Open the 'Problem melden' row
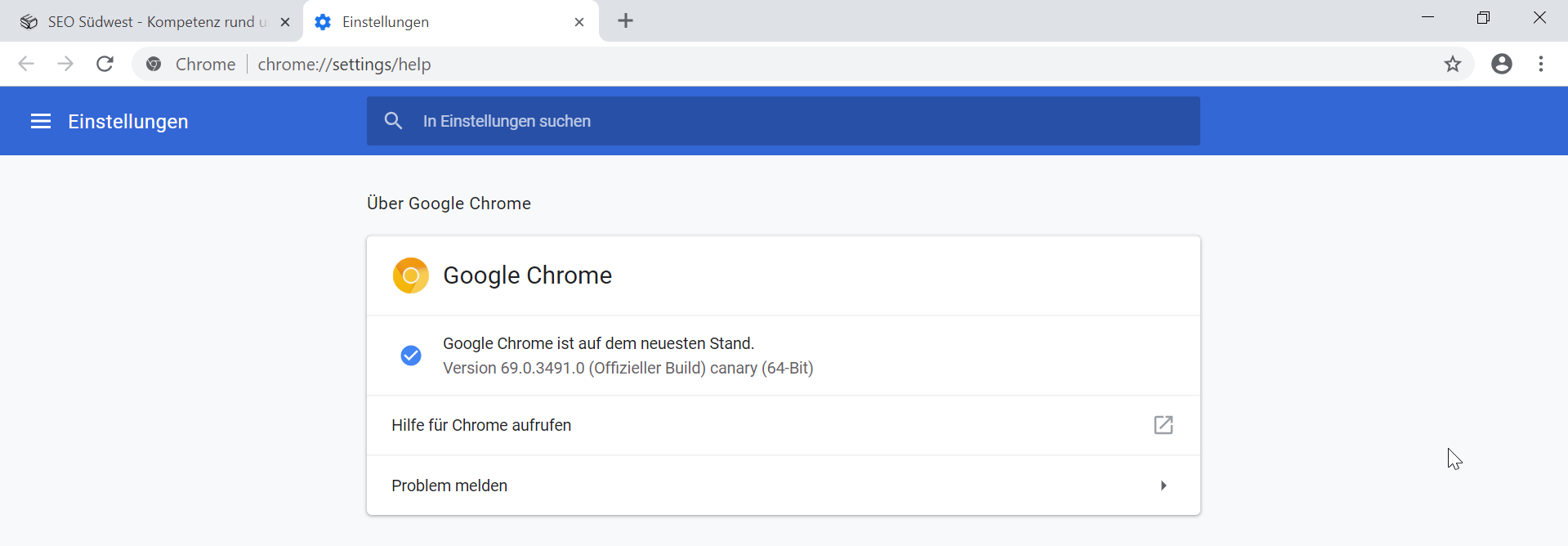The image size is (1568, 546). (784, 486)
